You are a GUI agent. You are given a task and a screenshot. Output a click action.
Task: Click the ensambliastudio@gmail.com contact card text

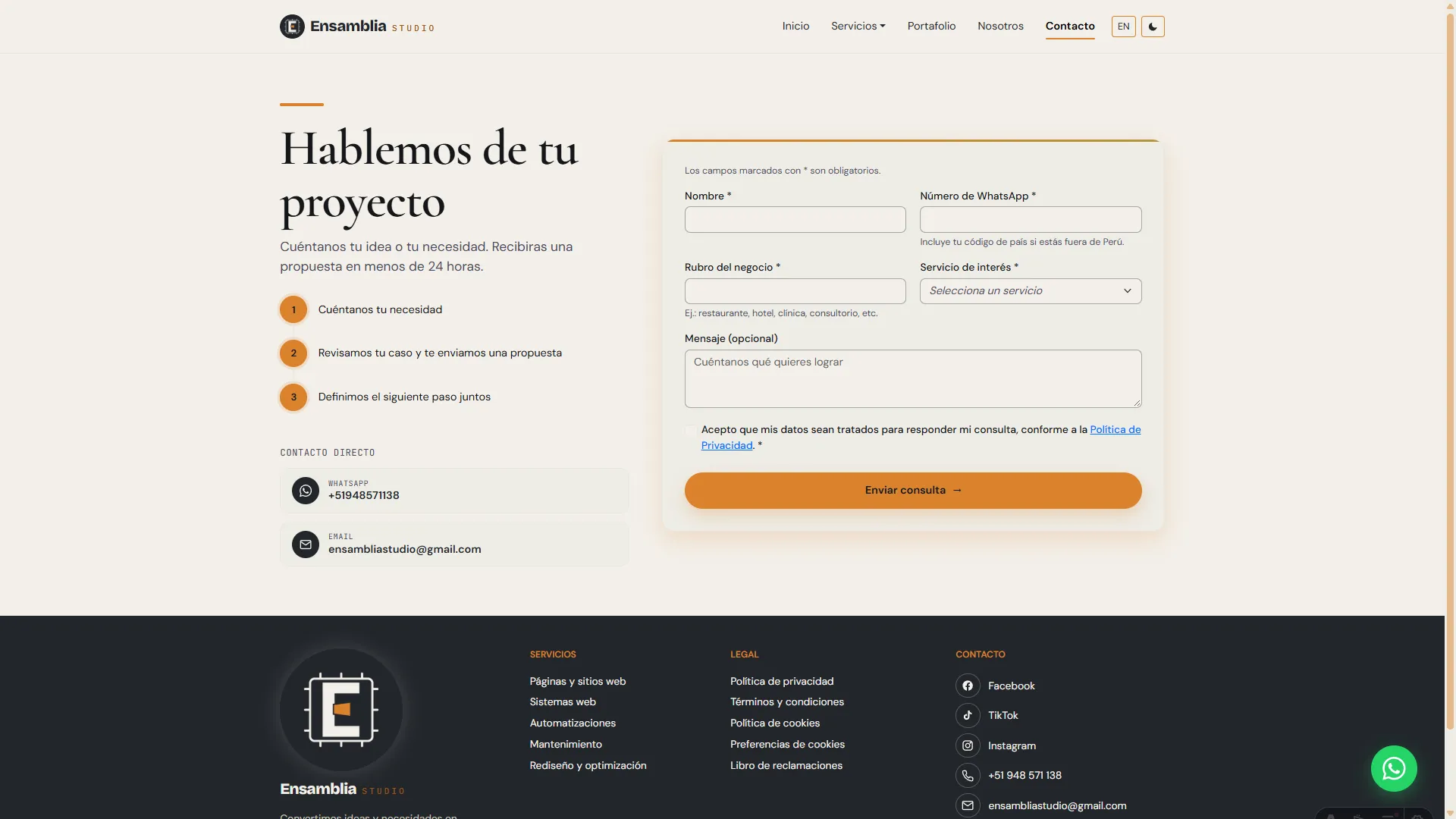pyautogui.click(x=405, y=549)
